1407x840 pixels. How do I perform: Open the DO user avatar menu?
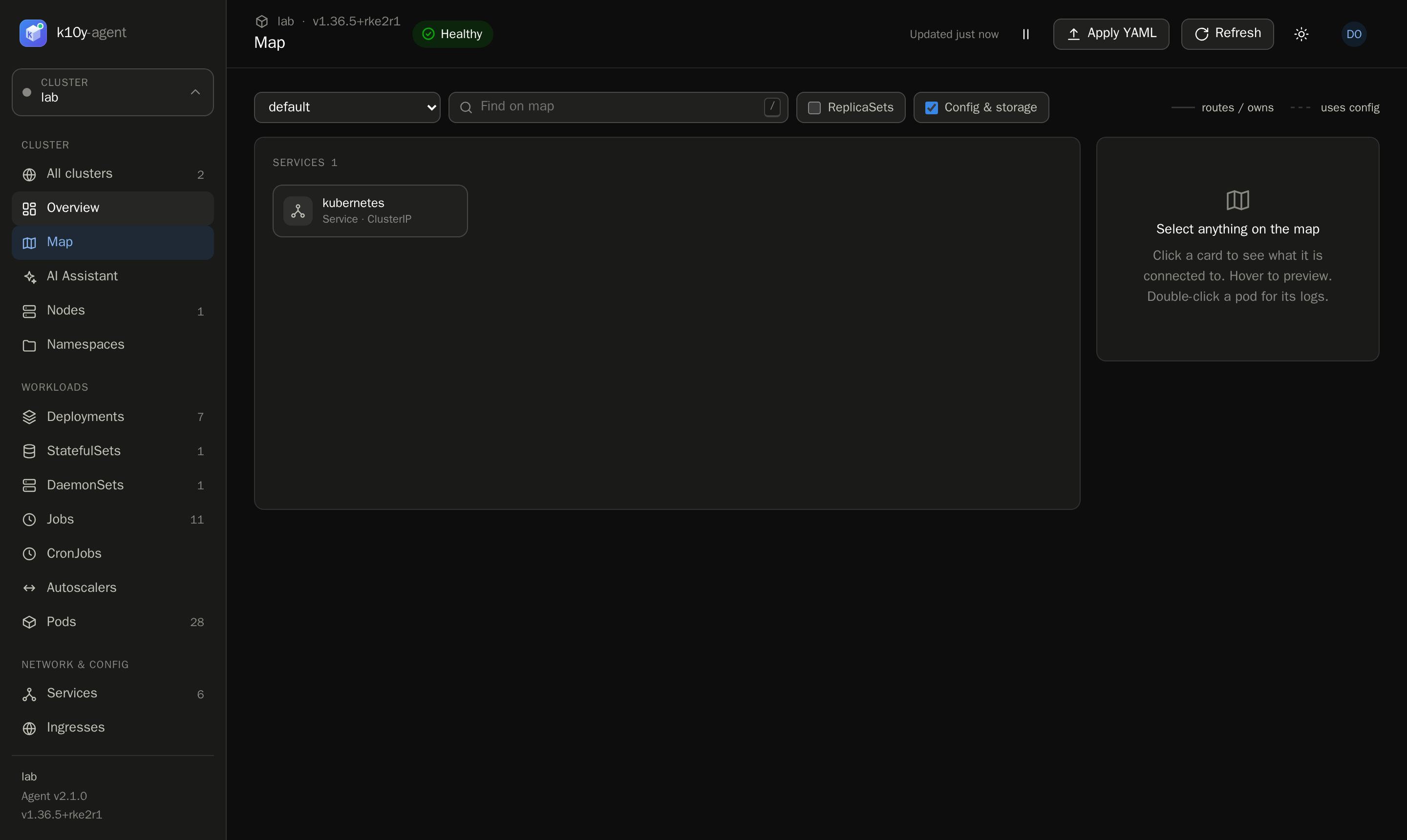pyautogui.click(x=1354, y=34)
